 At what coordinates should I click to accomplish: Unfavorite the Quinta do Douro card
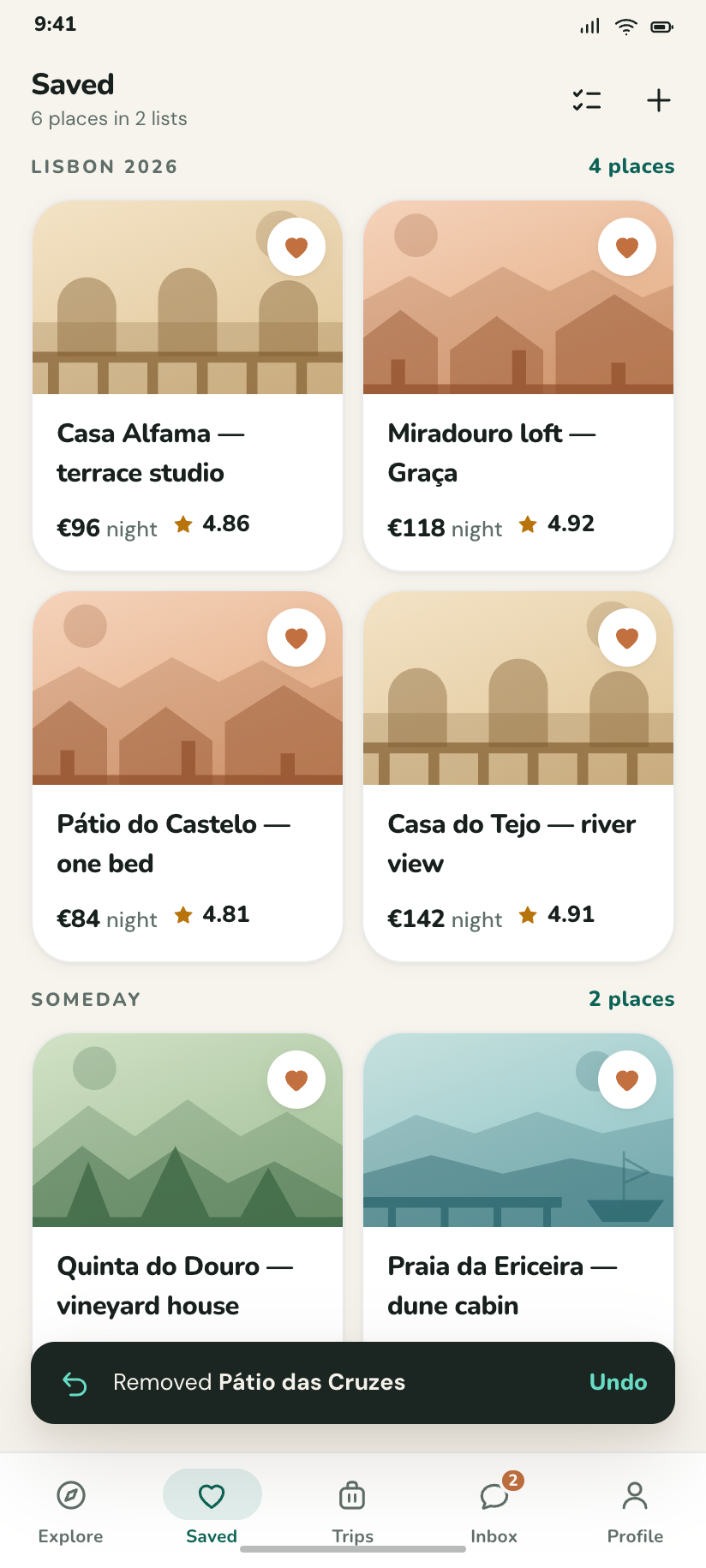296,1080
